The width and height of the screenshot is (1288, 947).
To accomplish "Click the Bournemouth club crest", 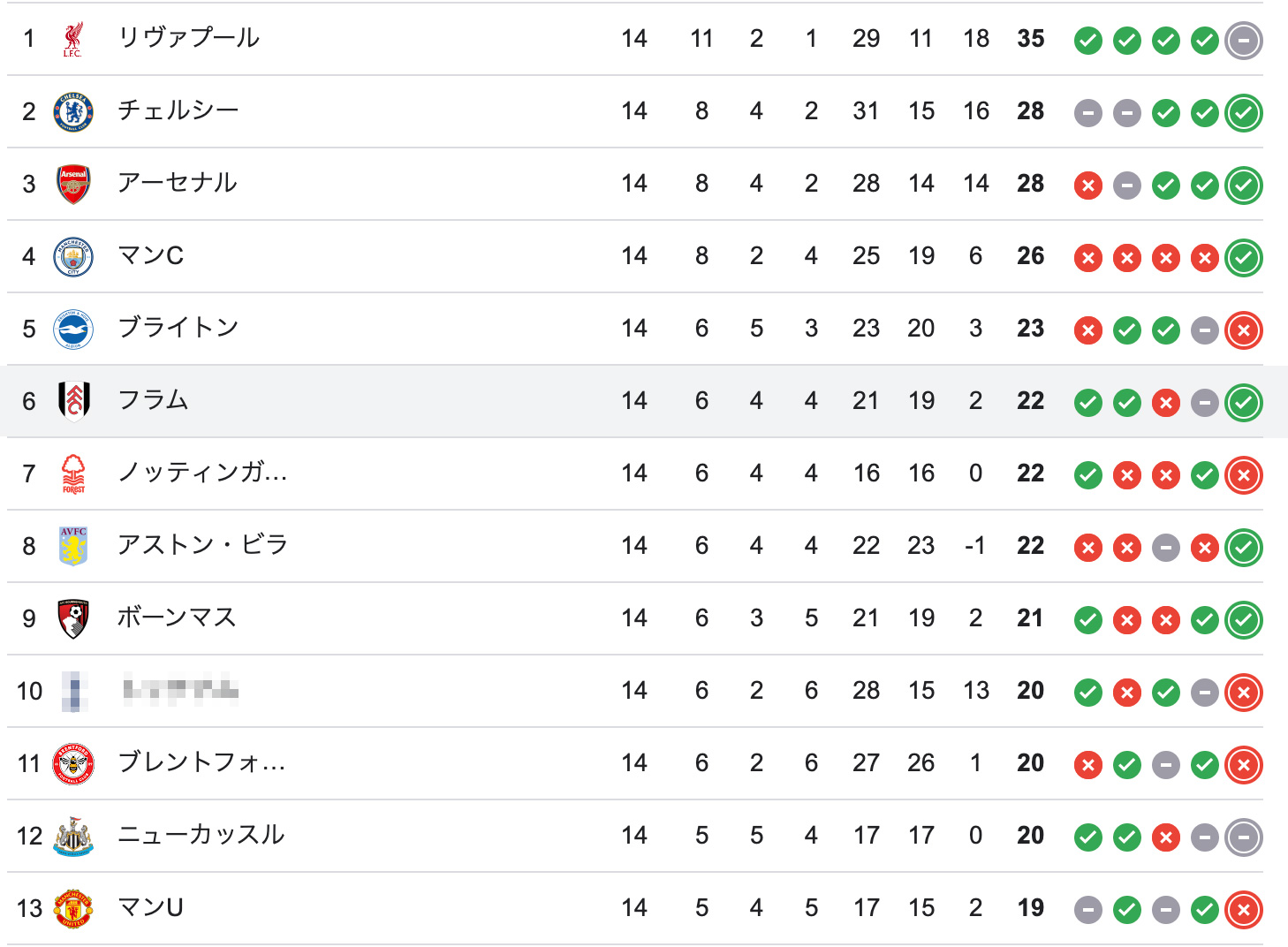I will (x=73, y=618).
